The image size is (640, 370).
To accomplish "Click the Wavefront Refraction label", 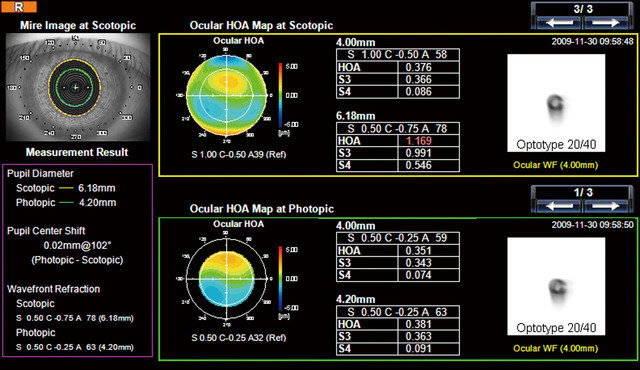I will click(x=53, y=289).
